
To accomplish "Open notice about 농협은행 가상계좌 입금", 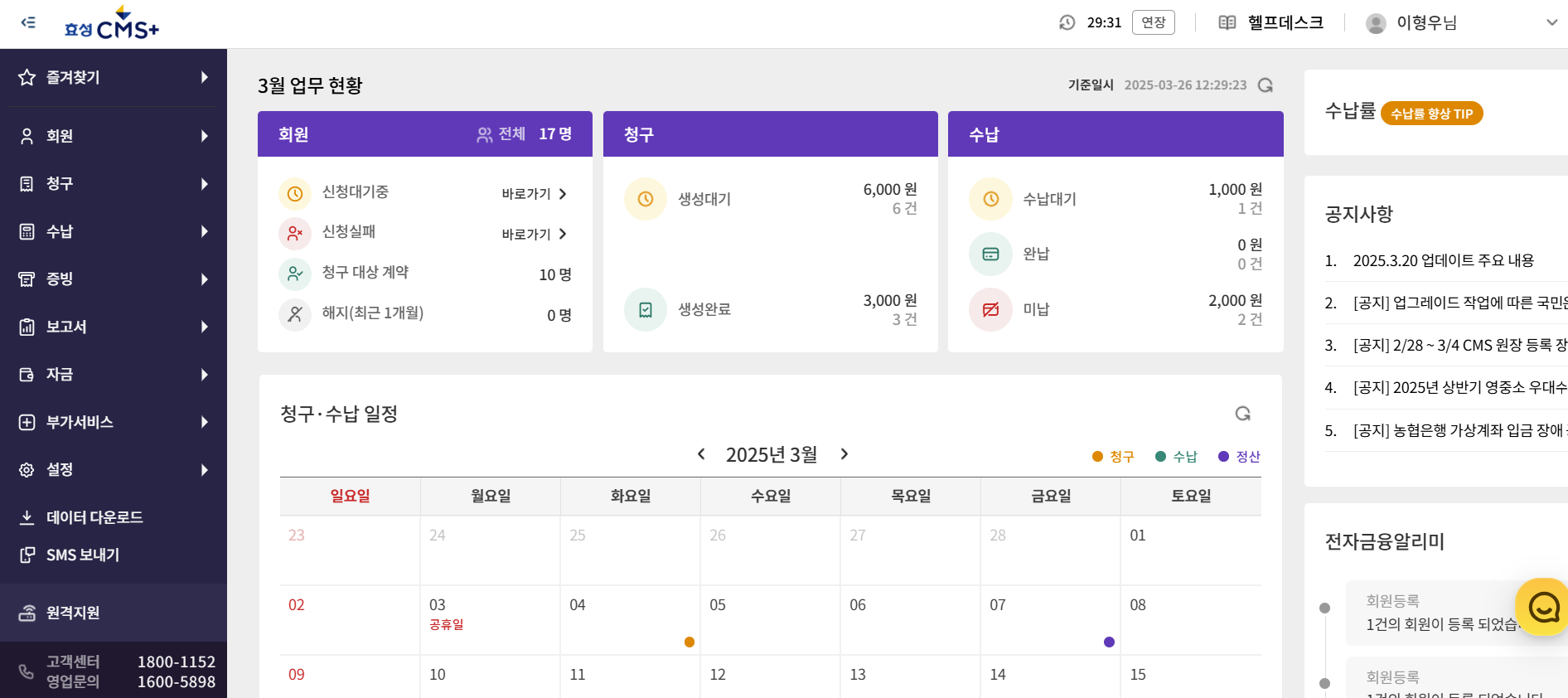I will point(1459,430).
